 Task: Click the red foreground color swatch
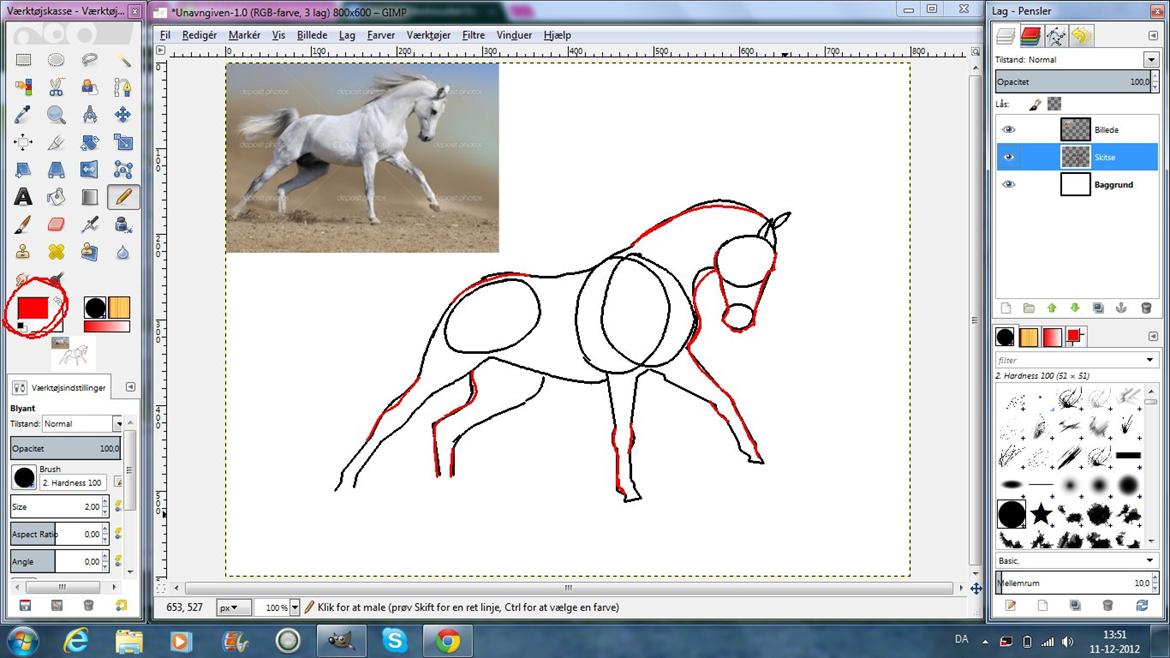(34, 308)
